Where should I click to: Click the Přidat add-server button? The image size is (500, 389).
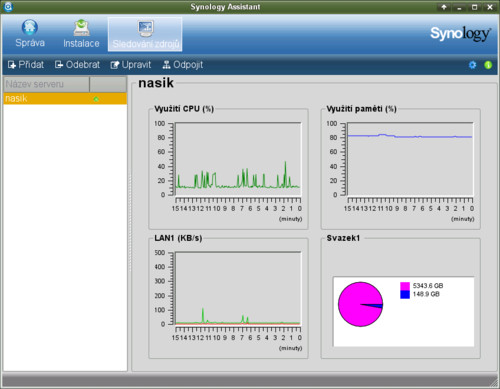click(x=26, y=65)
